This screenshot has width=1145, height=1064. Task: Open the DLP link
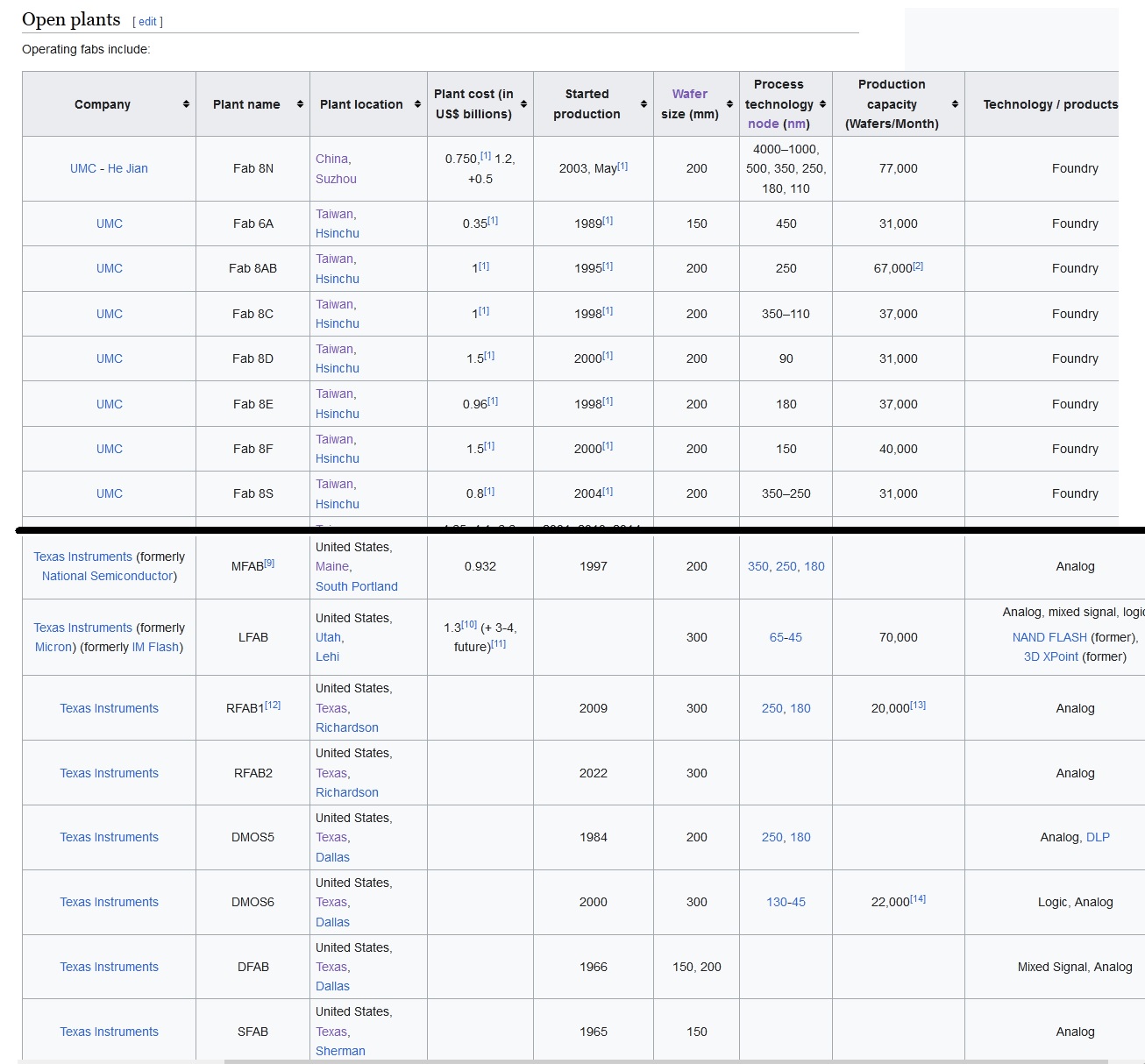pos(1098,837)
